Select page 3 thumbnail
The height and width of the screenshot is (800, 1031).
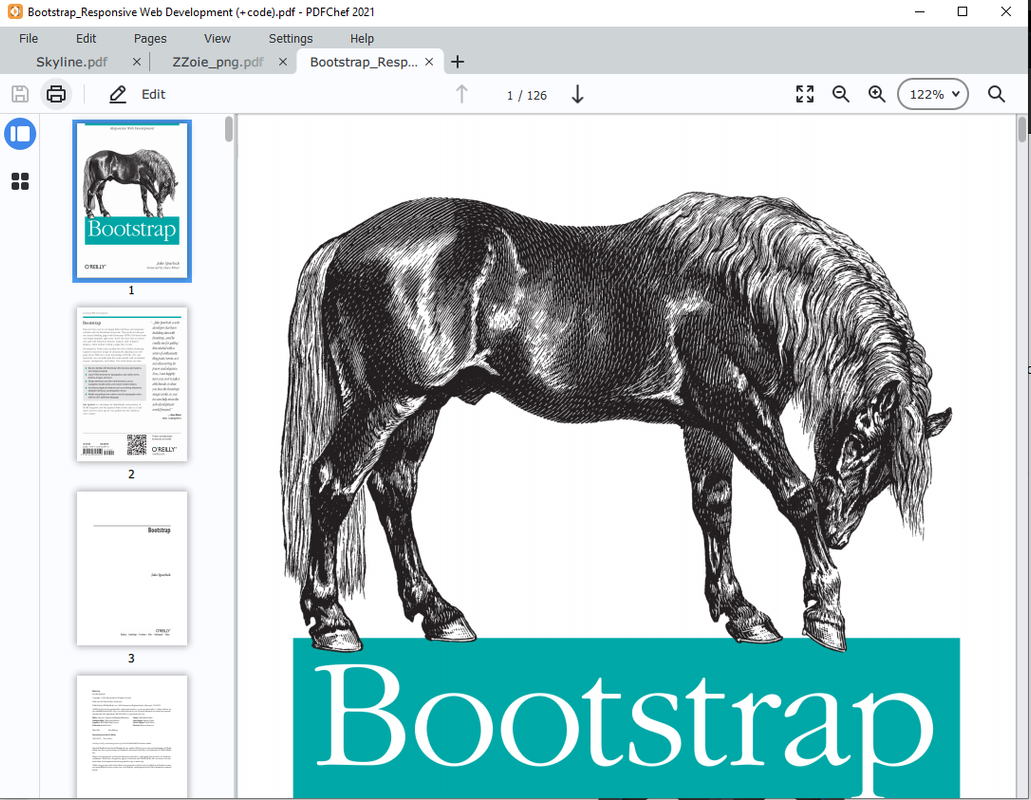click(132, 568)
